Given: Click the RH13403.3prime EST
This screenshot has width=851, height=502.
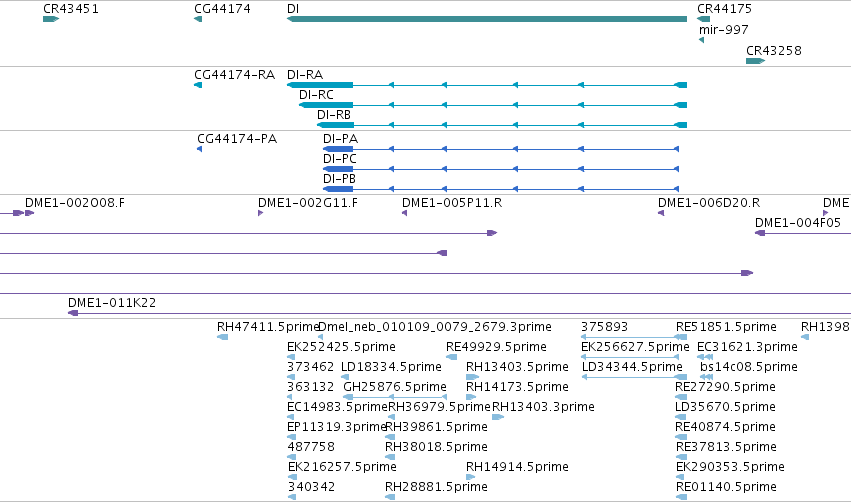Looking at the screenshot, I should (x=498, y=417).
